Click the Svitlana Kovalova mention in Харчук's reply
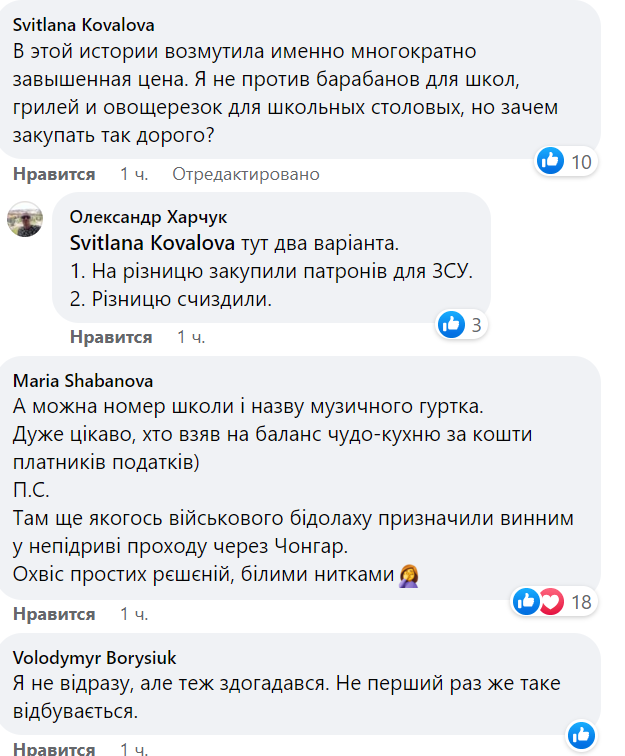The width and height of the screenshot is (625, 756). (x=152, y=243)
